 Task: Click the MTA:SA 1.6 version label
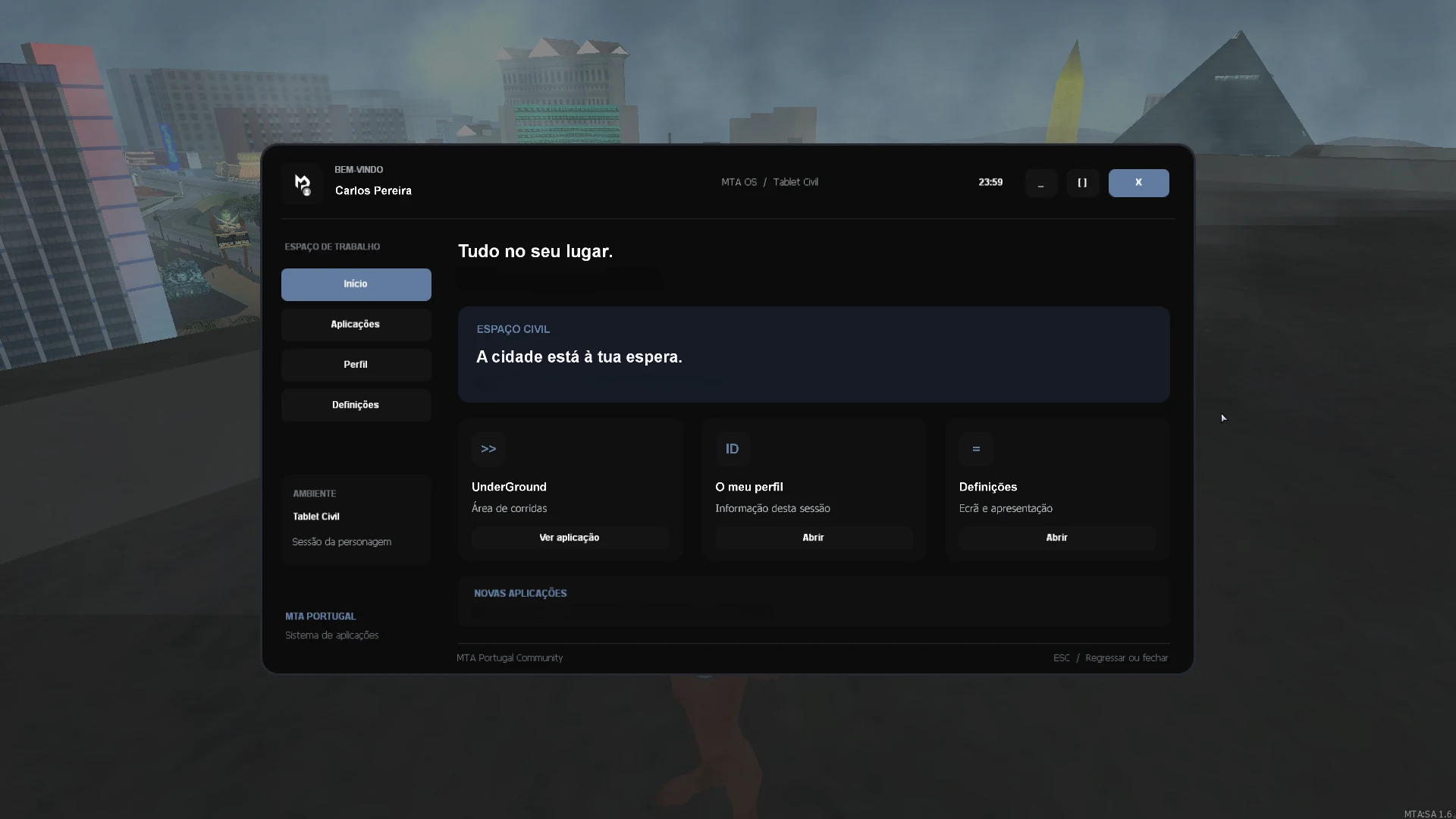(x=1427, y=814)
